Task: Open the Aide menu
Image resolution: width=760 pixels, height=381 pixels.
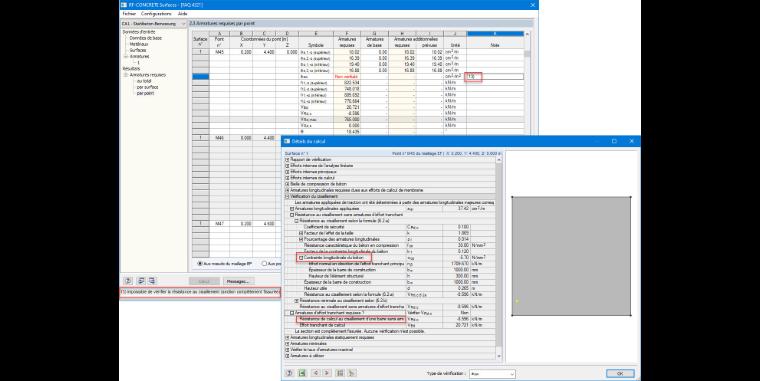Action: (182, 14)
